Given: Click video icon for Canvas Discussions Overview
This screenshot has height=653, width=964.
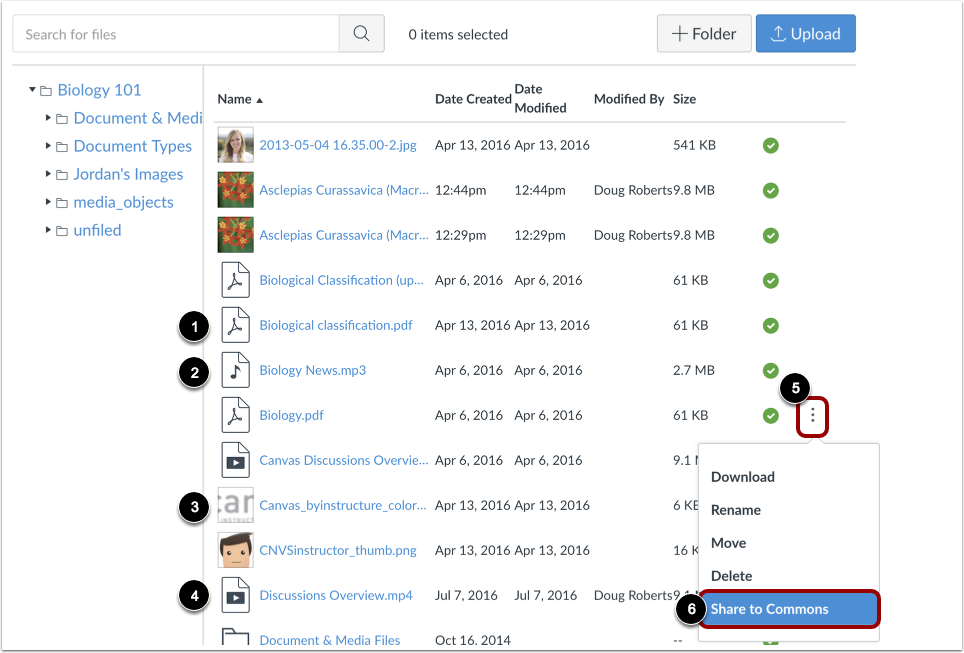Looking at the screenshot, I should (x=235, y=460).
